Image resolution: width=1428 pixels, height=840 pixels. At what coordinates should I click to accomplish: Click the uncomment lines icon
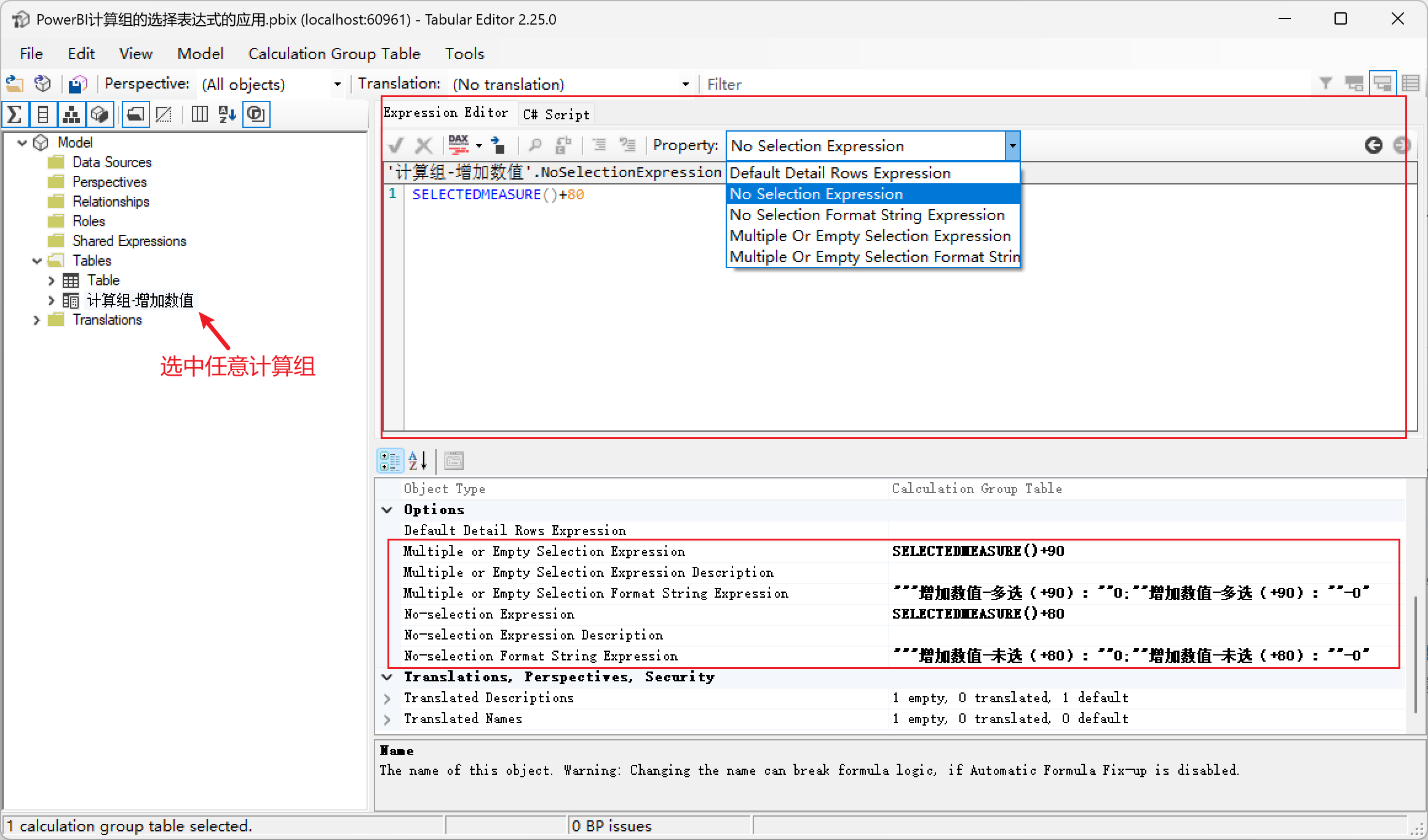pos(627,145)
